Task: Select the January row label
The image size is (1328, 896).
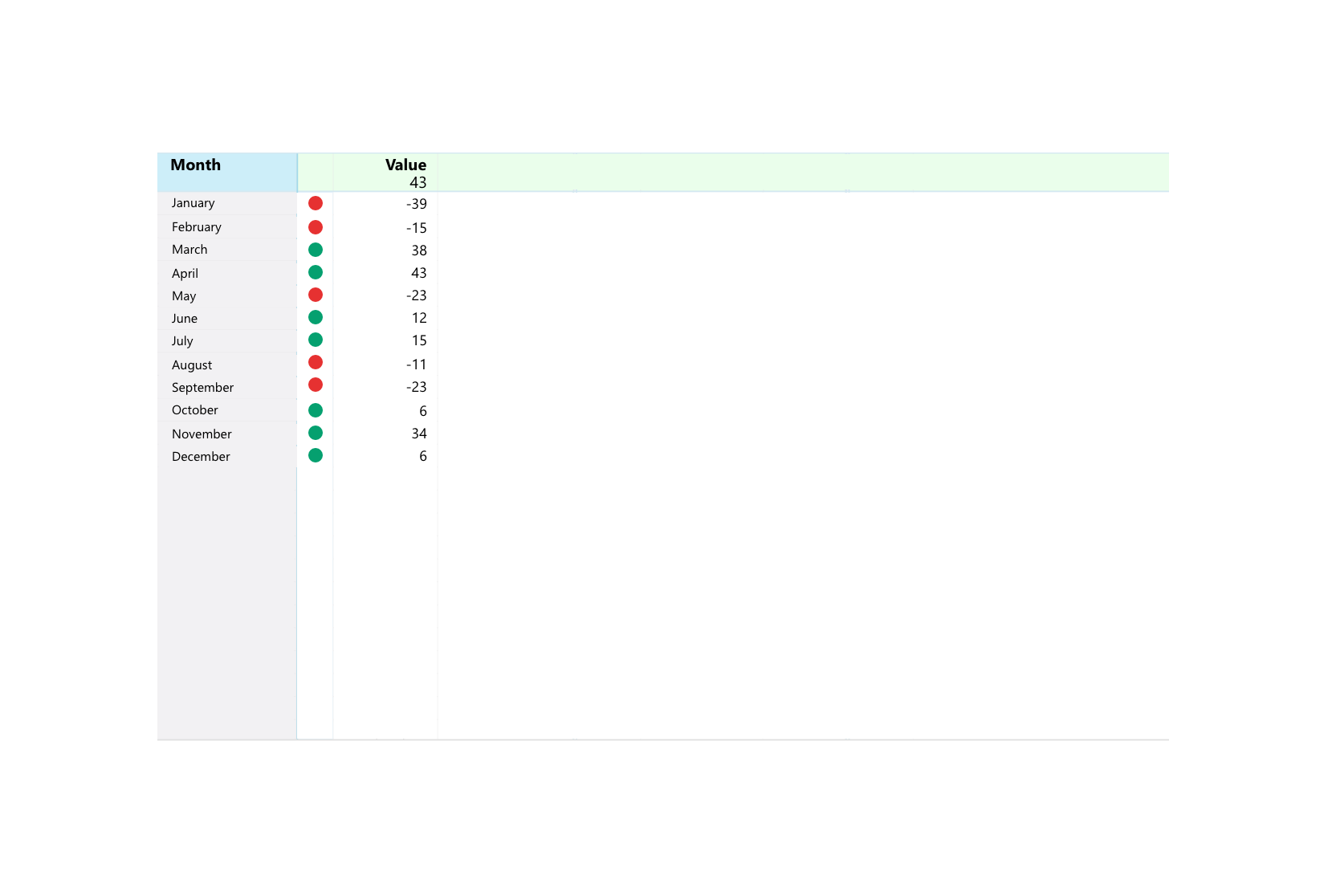Action: pyautogui.click(x=193, y=203)
